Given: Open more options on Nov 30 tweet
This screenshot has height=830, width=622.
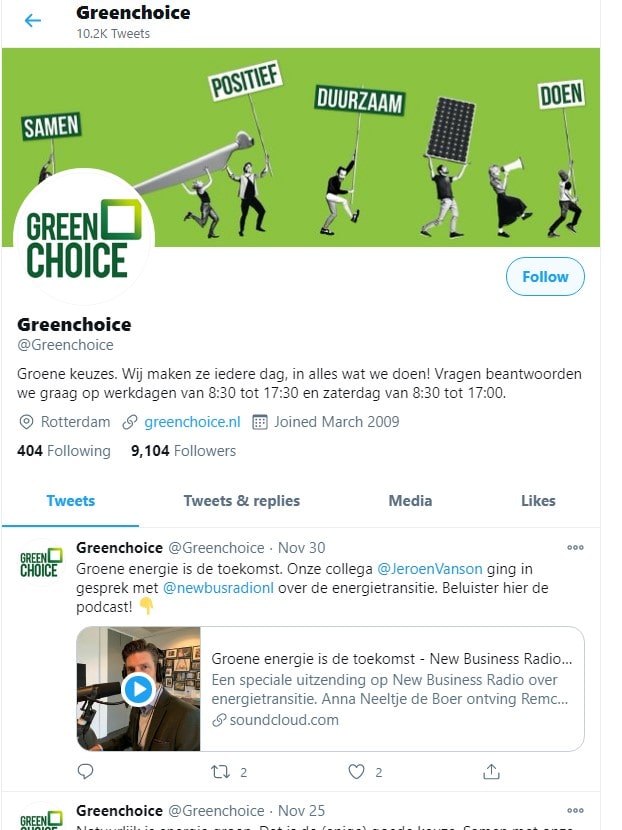Looking at the screenshot, I should click(x=575, y=547).
